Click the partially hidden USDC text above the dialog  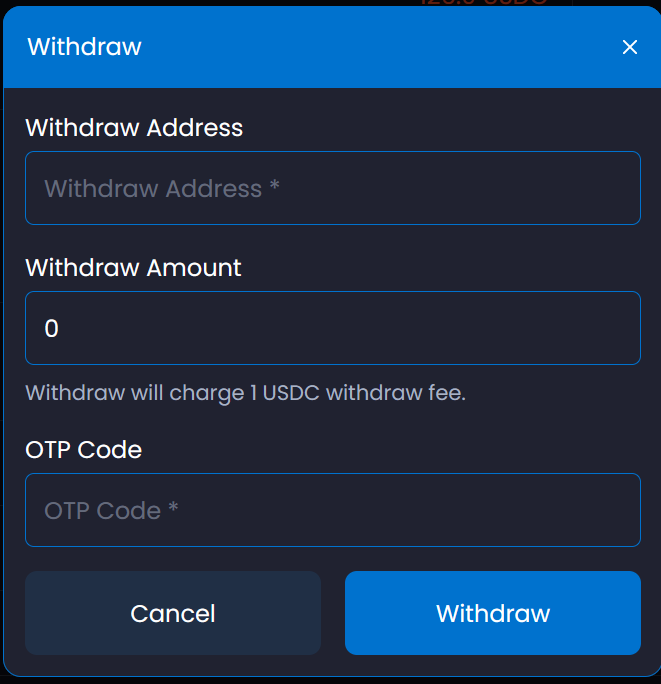(484, 3)
